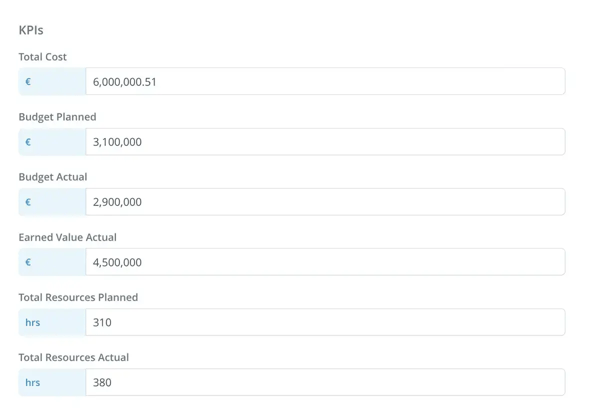Place cursor in the field showing 380
The height and width of the screenshot is (414, 602).
pyautogui.click(x=325, y=383)
